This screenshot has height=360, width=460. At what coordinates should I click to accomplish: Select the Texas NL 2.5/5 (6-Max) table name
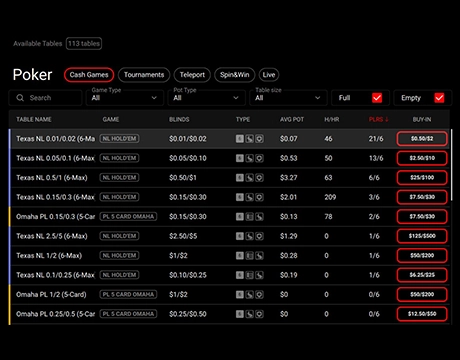point(52,236)
